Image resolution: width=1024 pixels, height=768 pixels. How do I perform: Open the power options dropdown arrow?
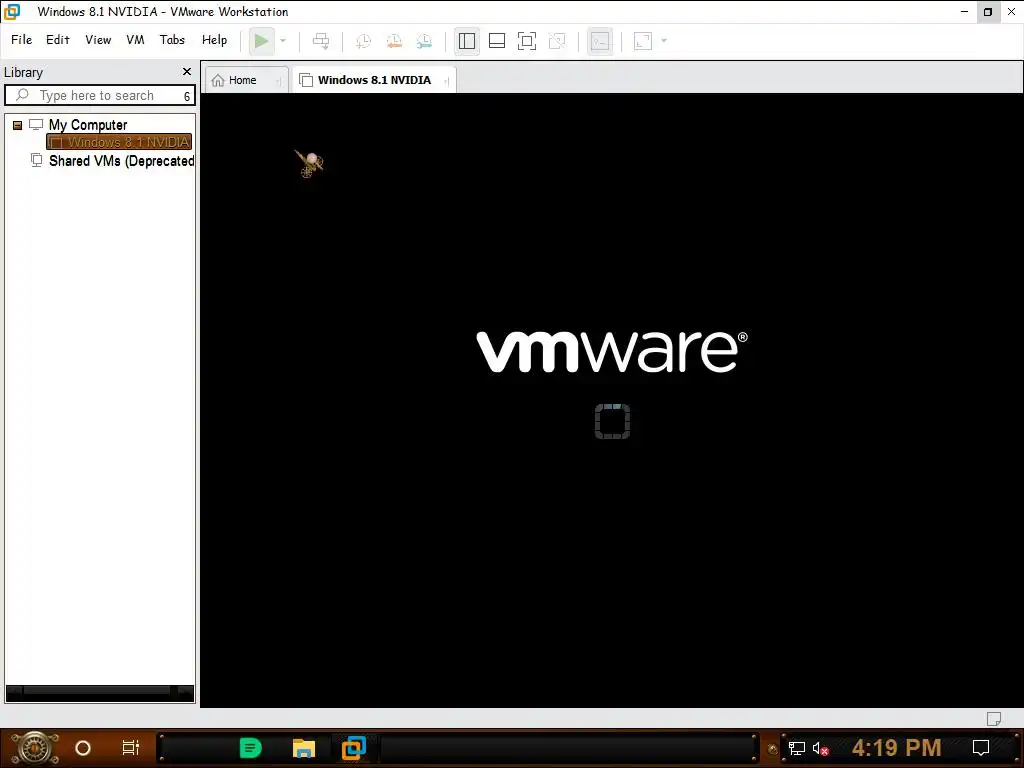[283, 41]
